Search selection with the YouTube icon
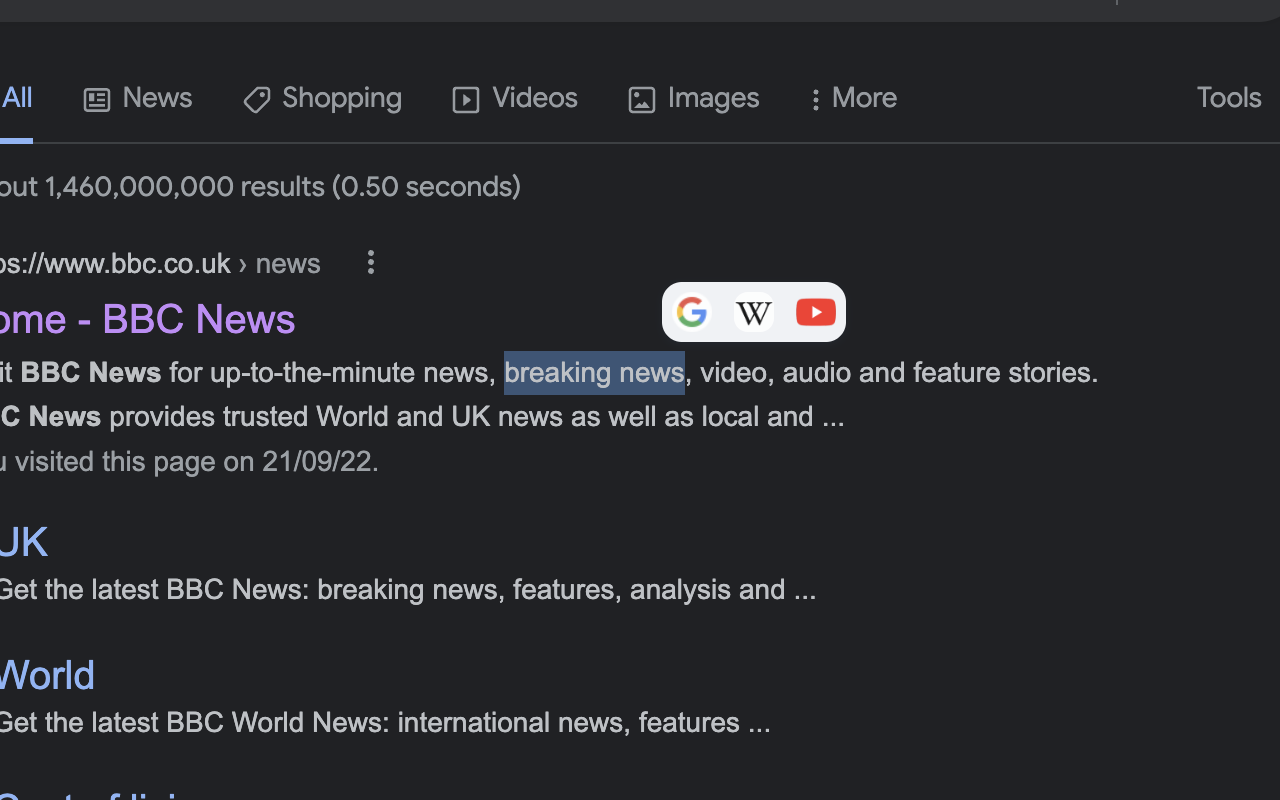Viewport: 1280px width, 800px height. click(x=816, y=312)
